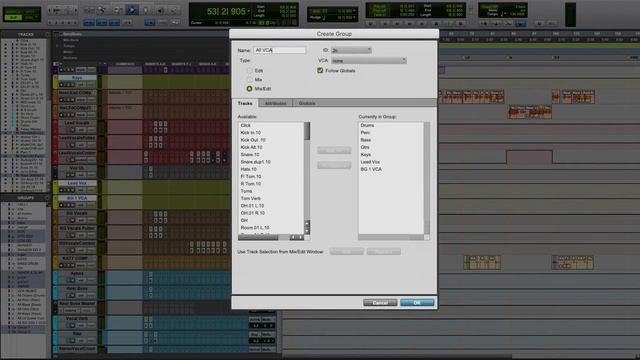Choose the Edit group type

click(x=249, y=71)
